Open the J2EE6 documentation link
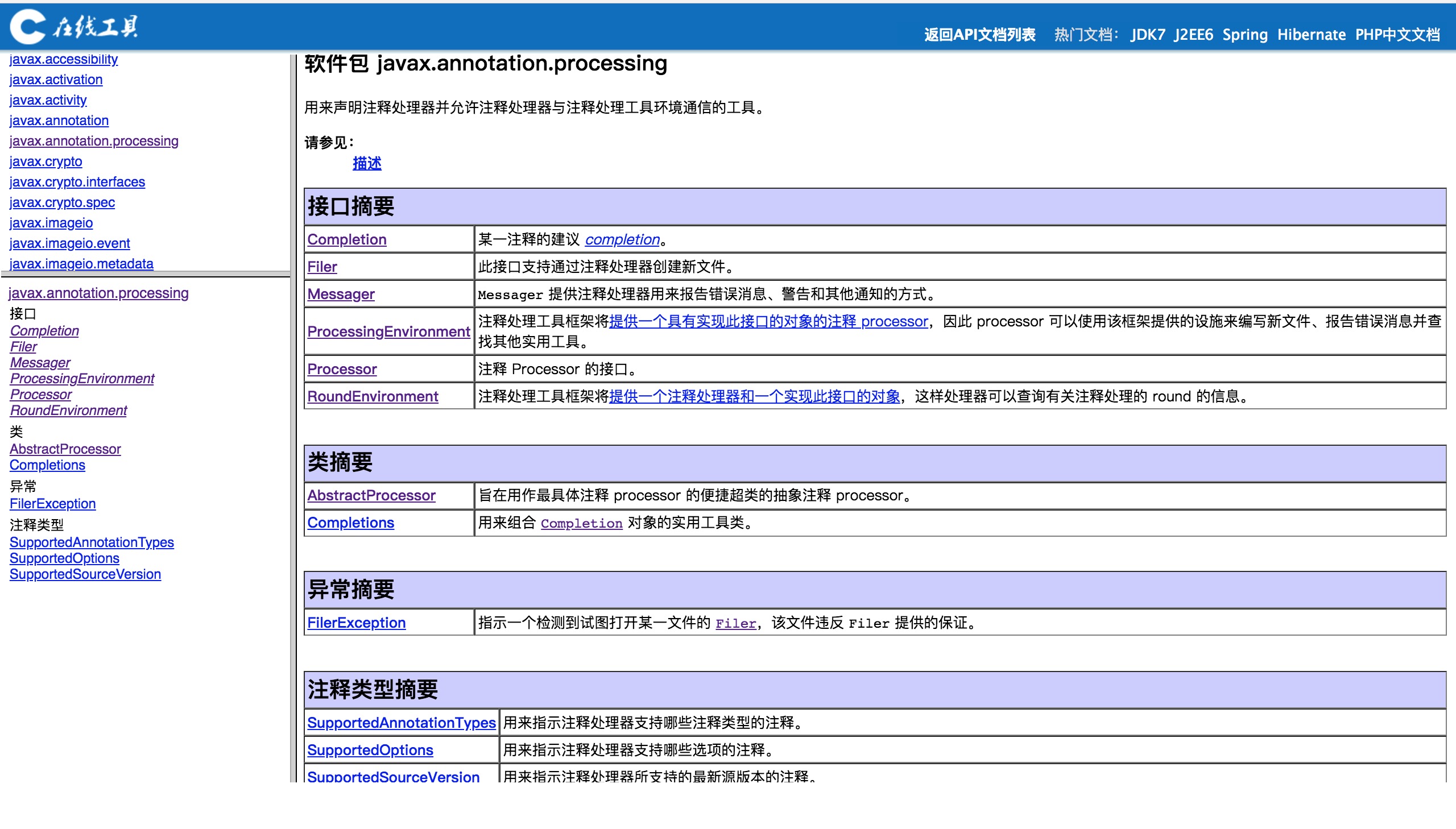The width and height of the screenshot is (1456, 829). pos(1193,35)
